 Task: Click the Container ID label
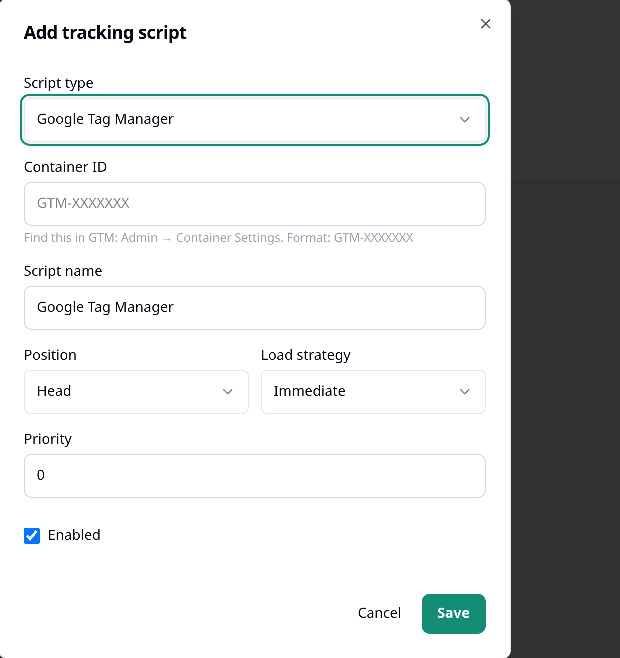65,167
